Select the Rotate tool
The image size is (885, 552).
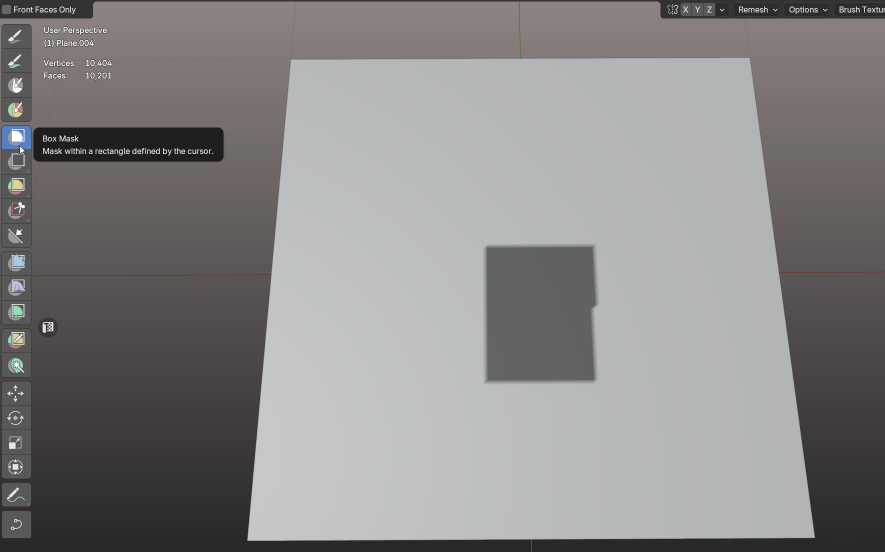pyautogui.click(x=16, y=418)
